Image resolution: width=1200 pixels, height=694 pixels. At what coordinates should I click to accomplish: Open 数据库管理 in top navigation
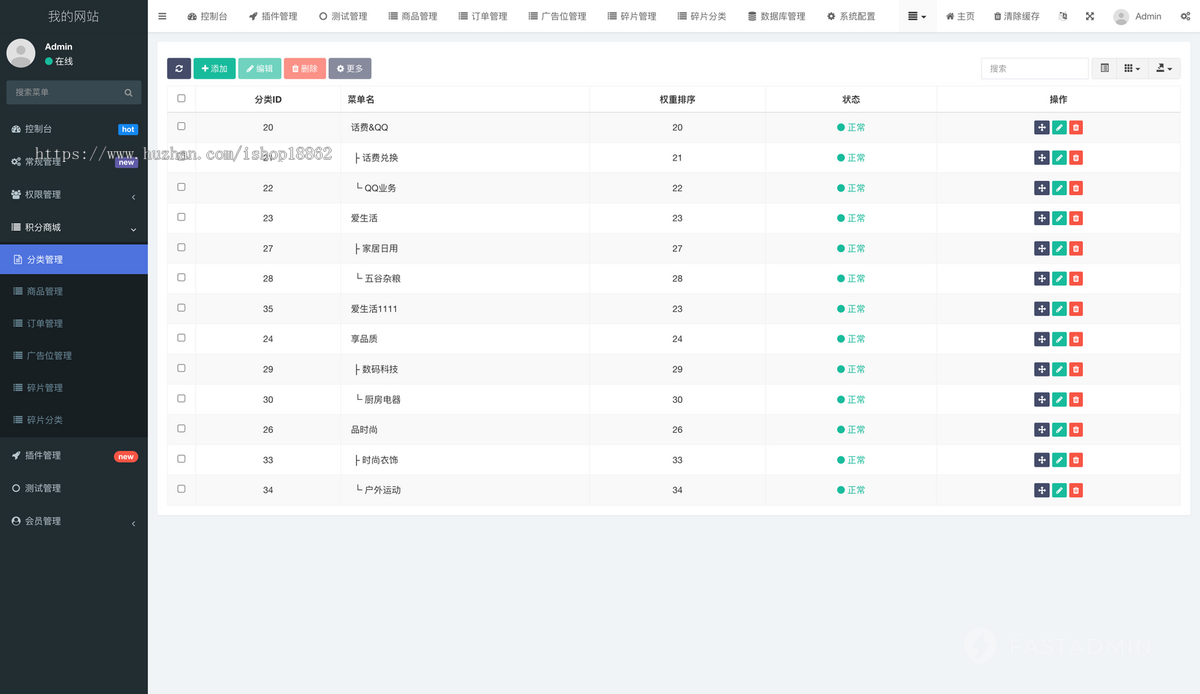777,16
